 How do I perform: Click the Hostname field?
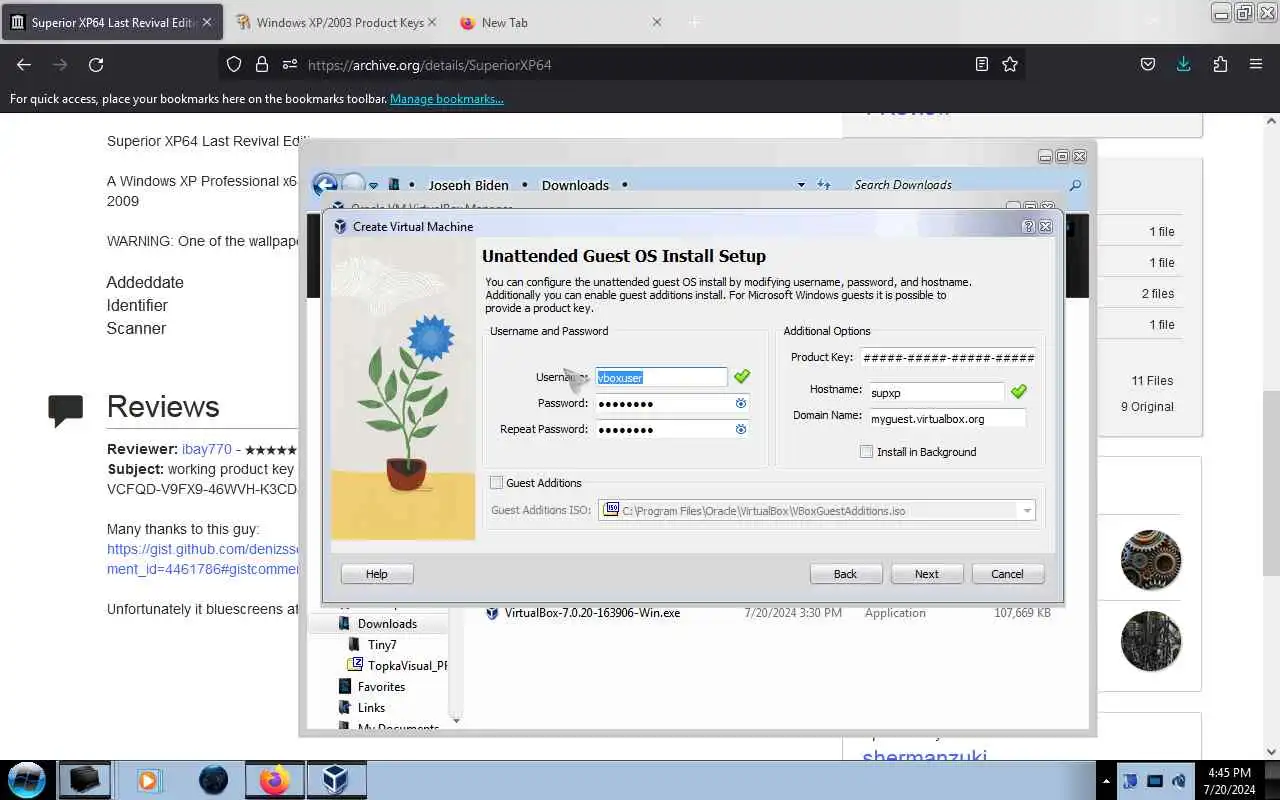pyautogui.click(x=935, y=392)
